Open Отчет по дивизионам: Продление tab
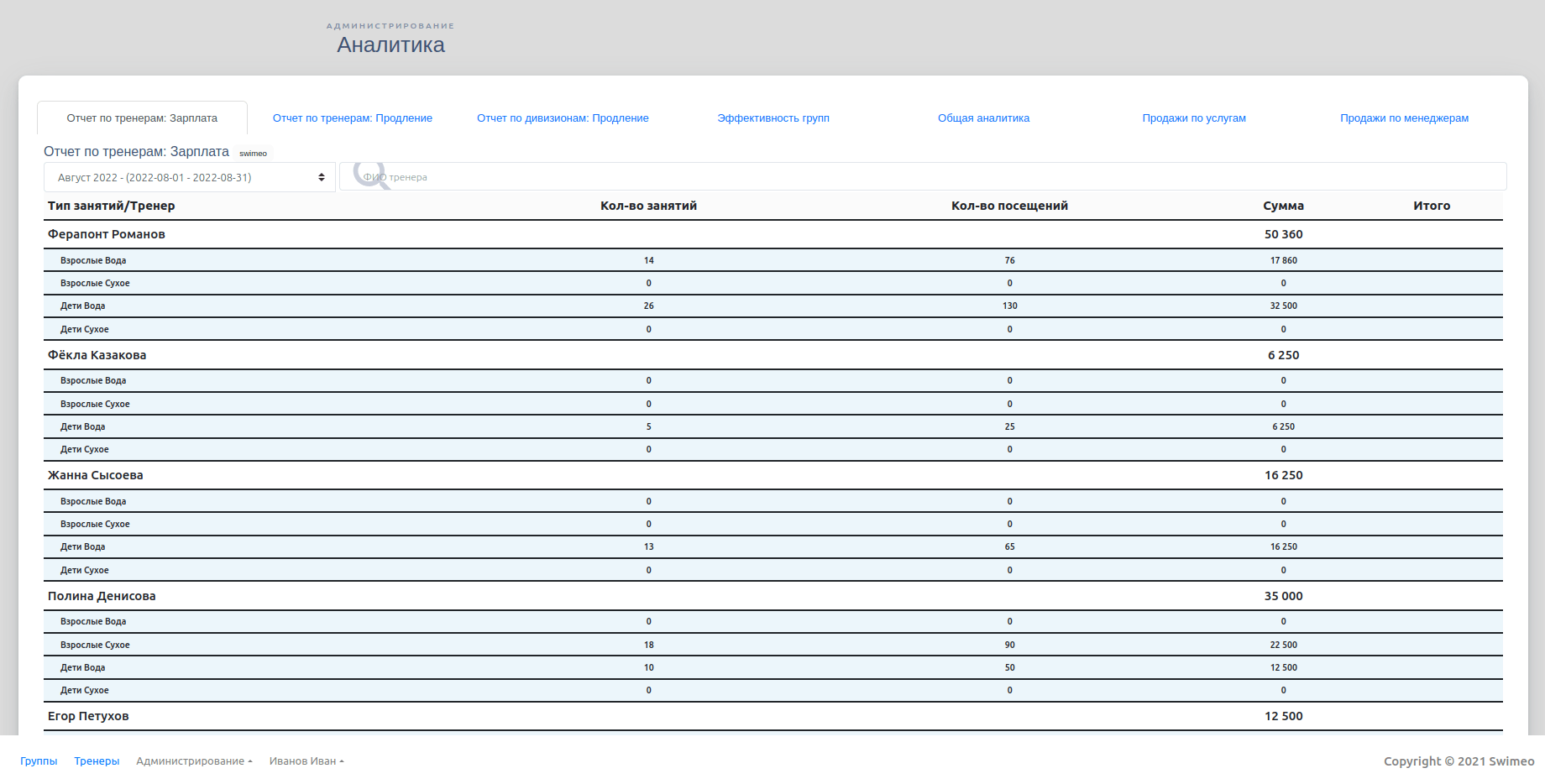1545x784 pixels. click(x=563, y=118)
